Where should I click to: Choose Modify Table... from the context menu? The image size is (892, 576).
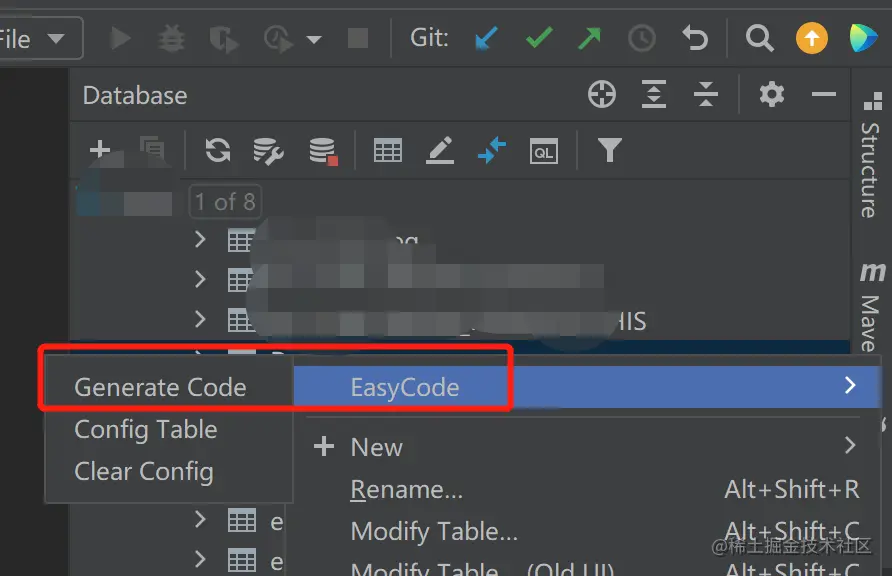[x=587, y=532]
